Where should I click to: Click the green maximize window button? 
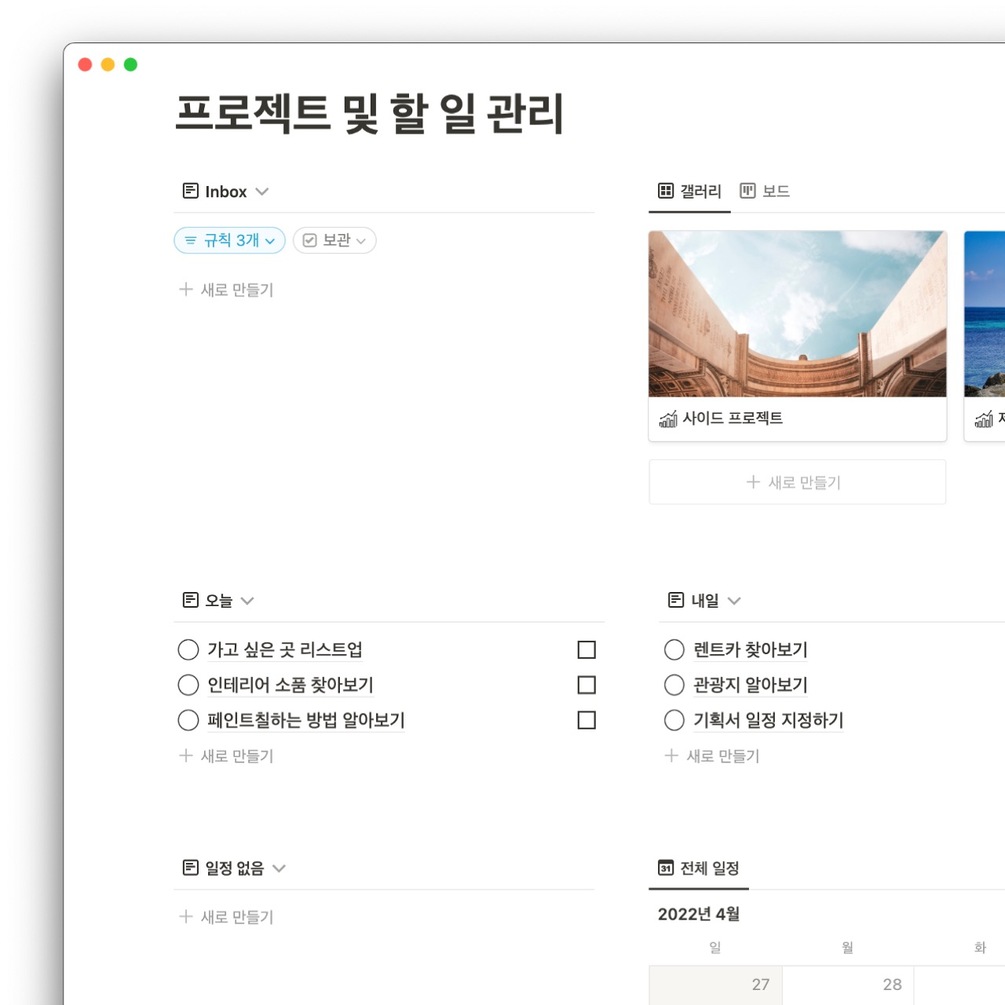[131, 64]
